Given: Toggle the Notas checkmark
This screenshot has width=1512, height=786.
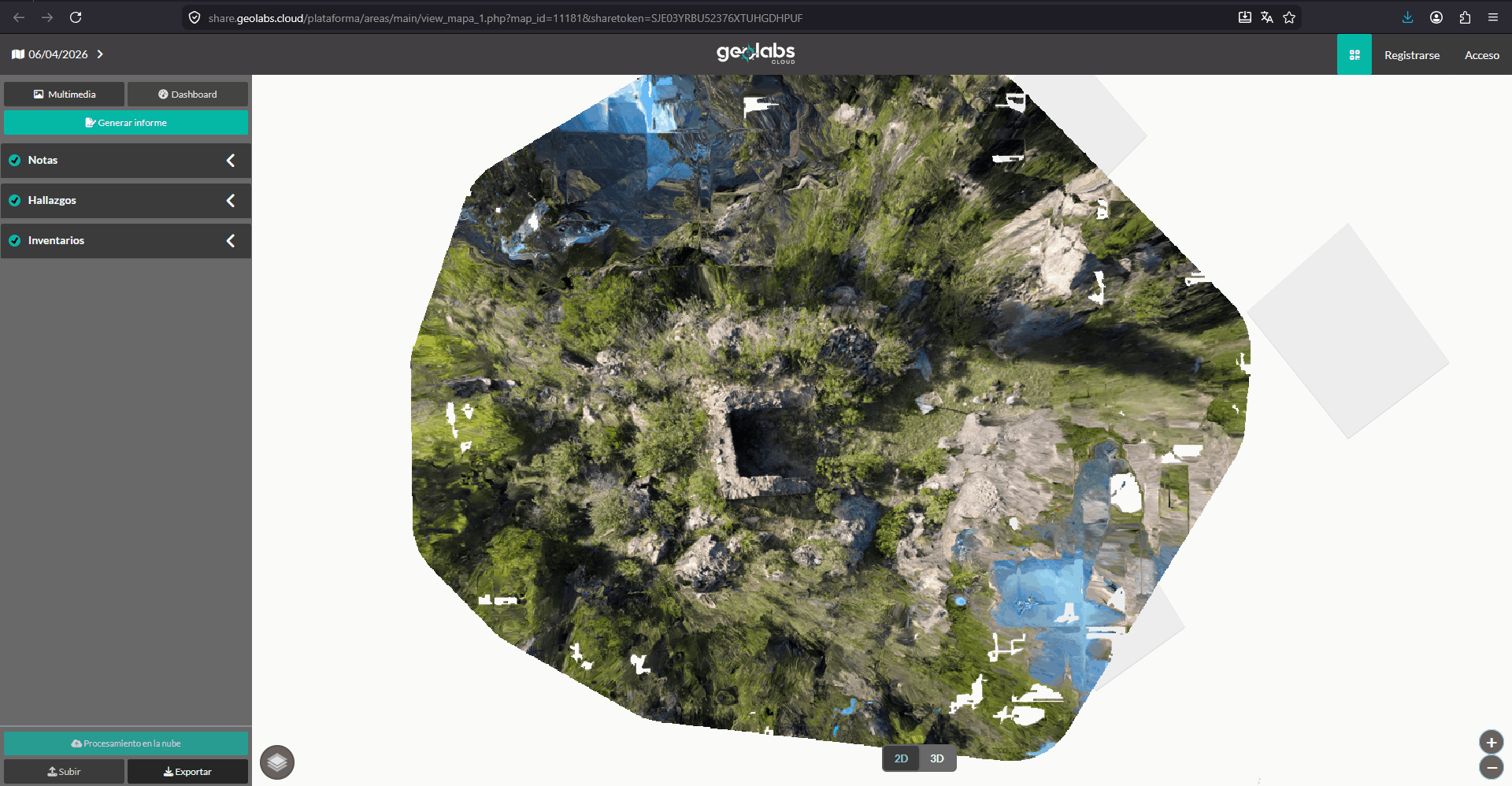Looking at the screenshot, I should point(14,161).
